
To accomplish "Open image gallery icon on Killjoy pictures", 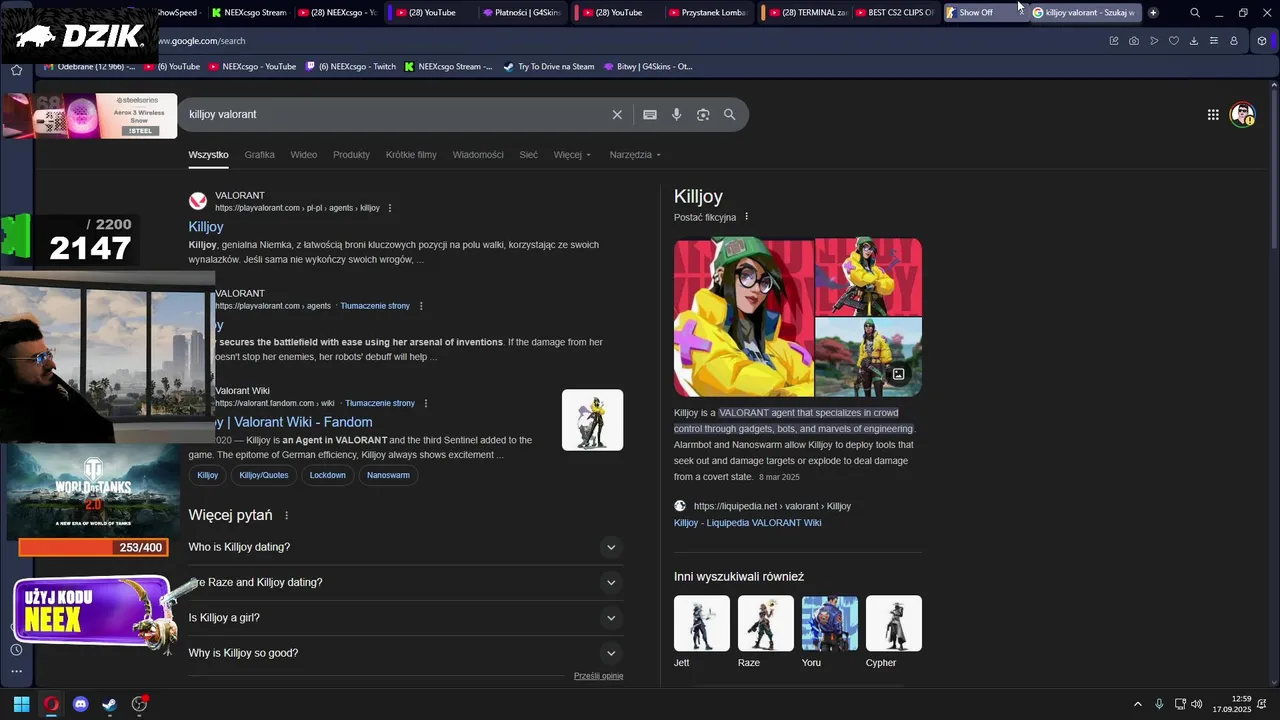I will coord(898,374).
